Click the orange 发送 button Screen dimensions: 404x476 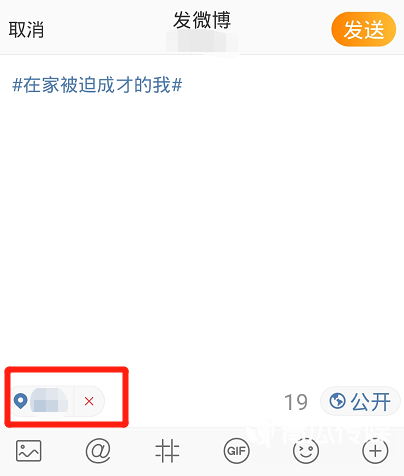(364, 29)
